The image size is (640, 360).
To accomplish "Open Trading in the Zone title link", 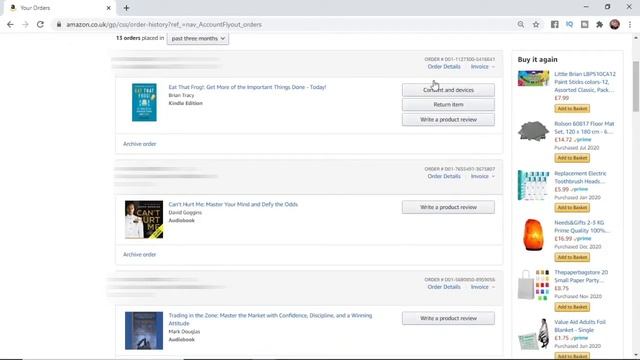I will (x=270, y=319).
